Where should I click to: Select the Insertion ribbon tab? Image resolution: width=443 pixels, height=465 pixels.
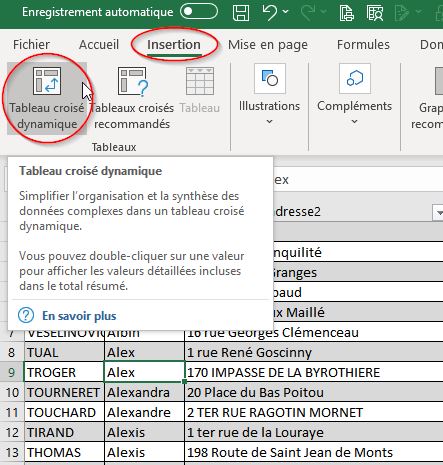click(x=174, y=45)
